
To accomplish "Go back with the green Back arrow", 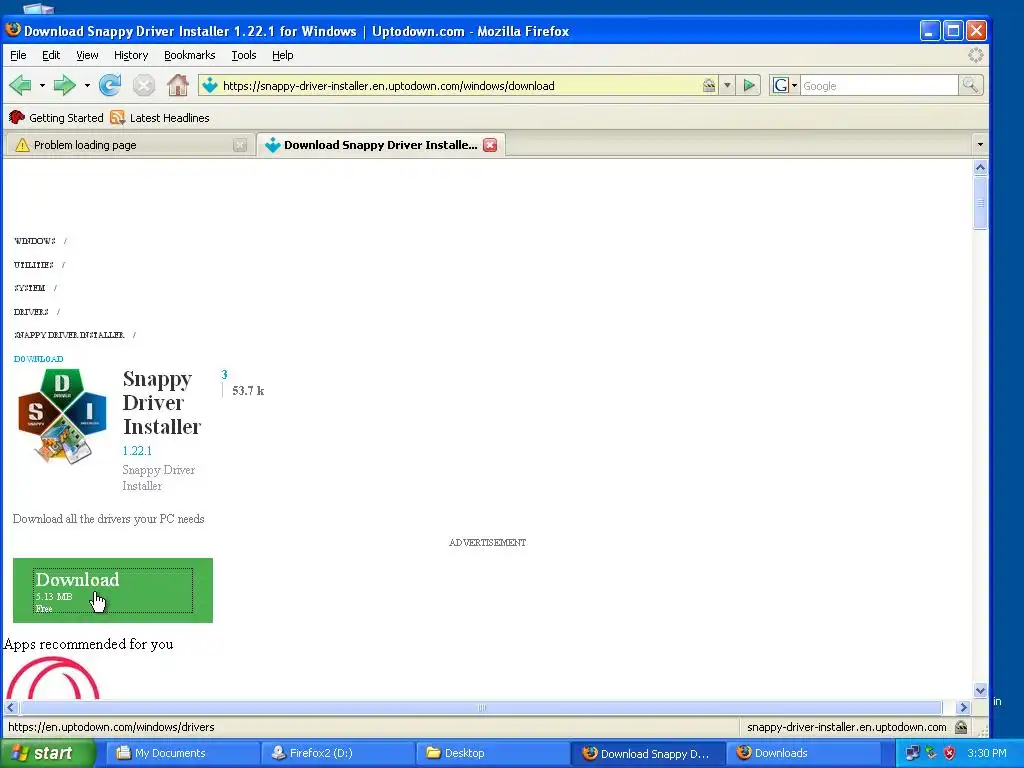I will point(20,85).
